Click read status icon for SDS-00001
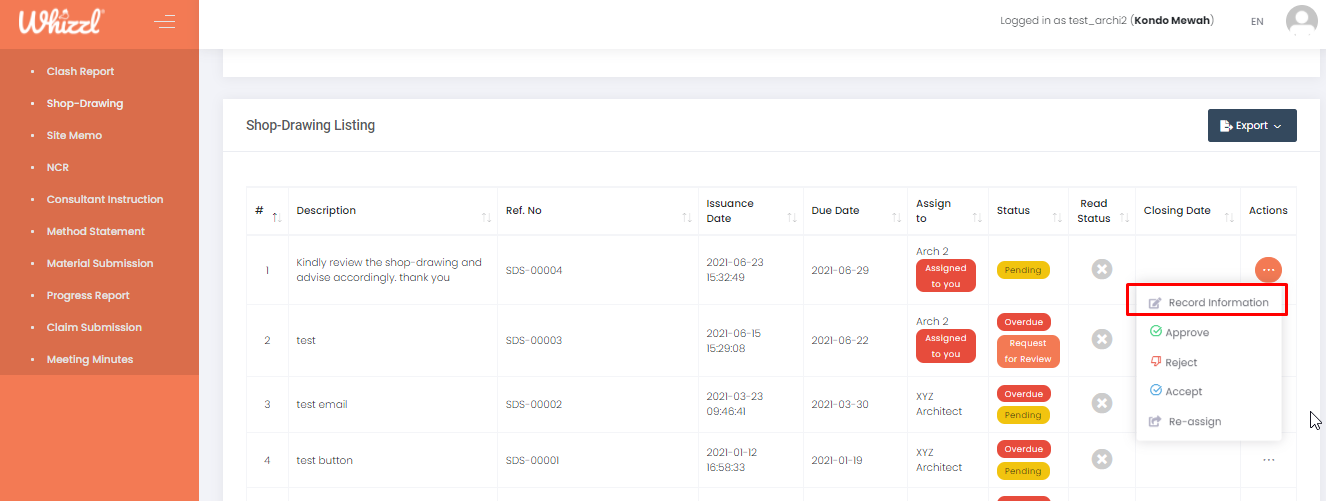This screenshot has width=1326, height=501. coord(1101,460)
